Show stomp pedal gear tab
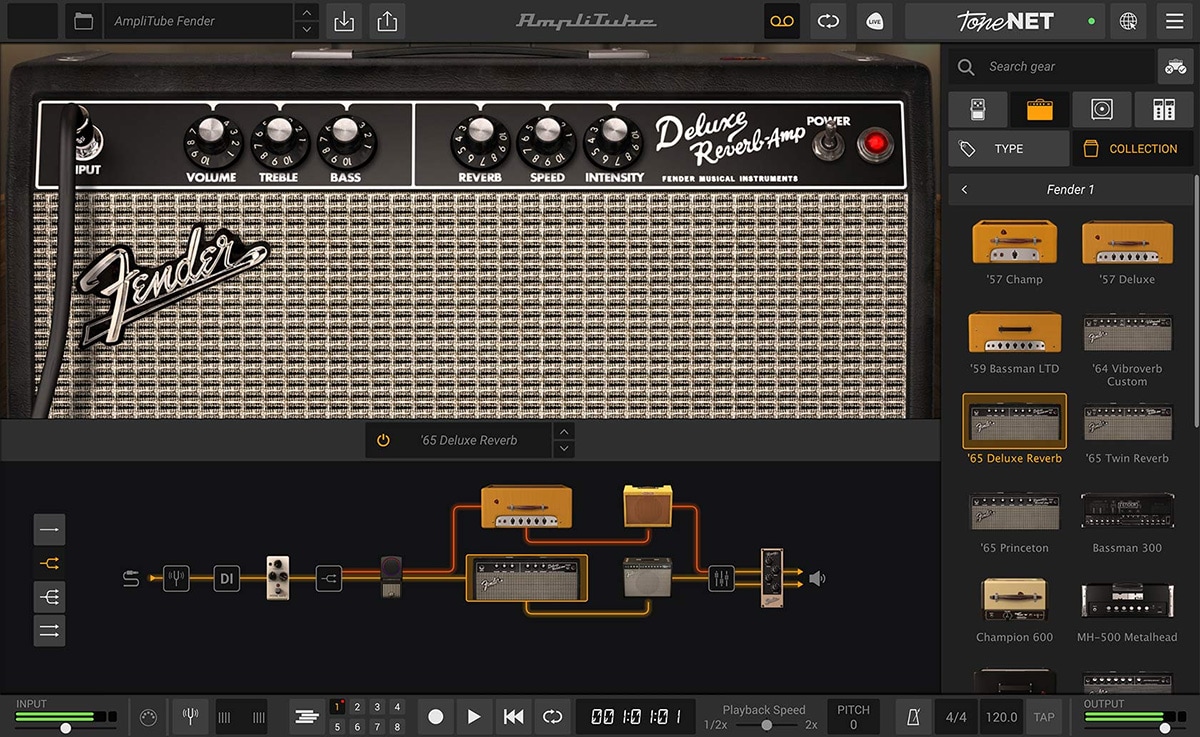Screen dimensions: 1200x737 click(x=977, y=108)
